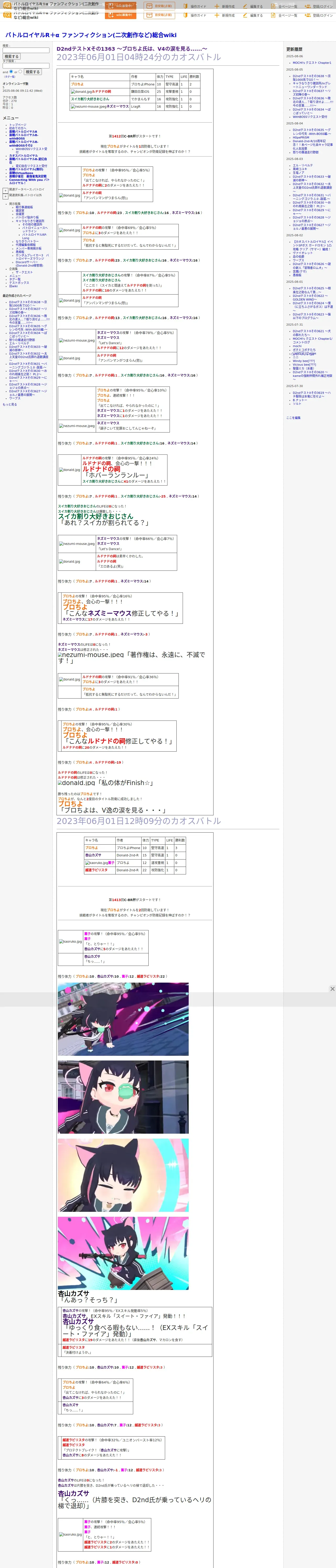
Task: Click heading 2023年06月01日12時09分のカオスバトル
Action: click(x=139, y=821)
